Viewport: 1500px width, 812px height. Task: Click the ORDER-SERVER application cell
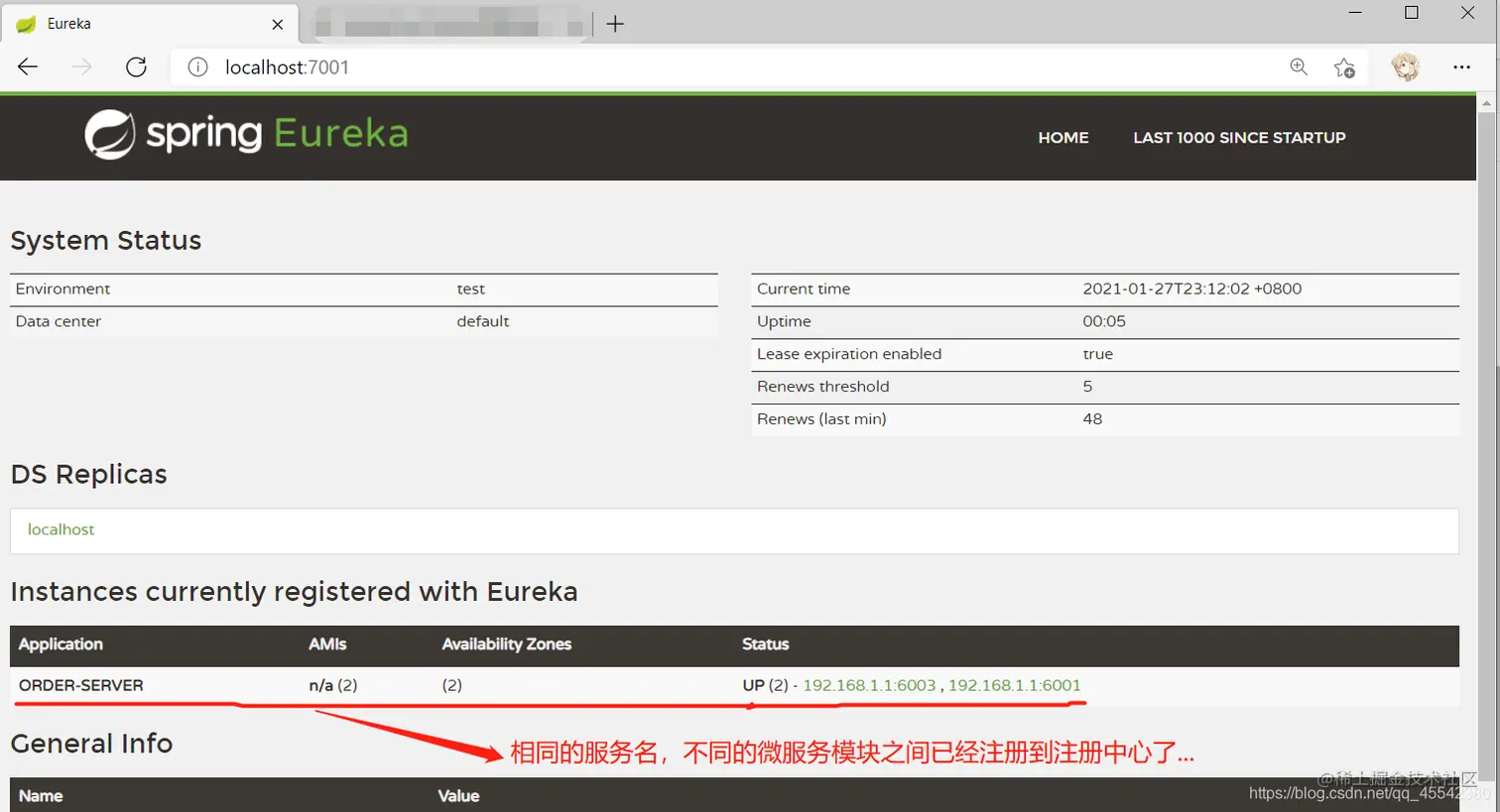81,685
